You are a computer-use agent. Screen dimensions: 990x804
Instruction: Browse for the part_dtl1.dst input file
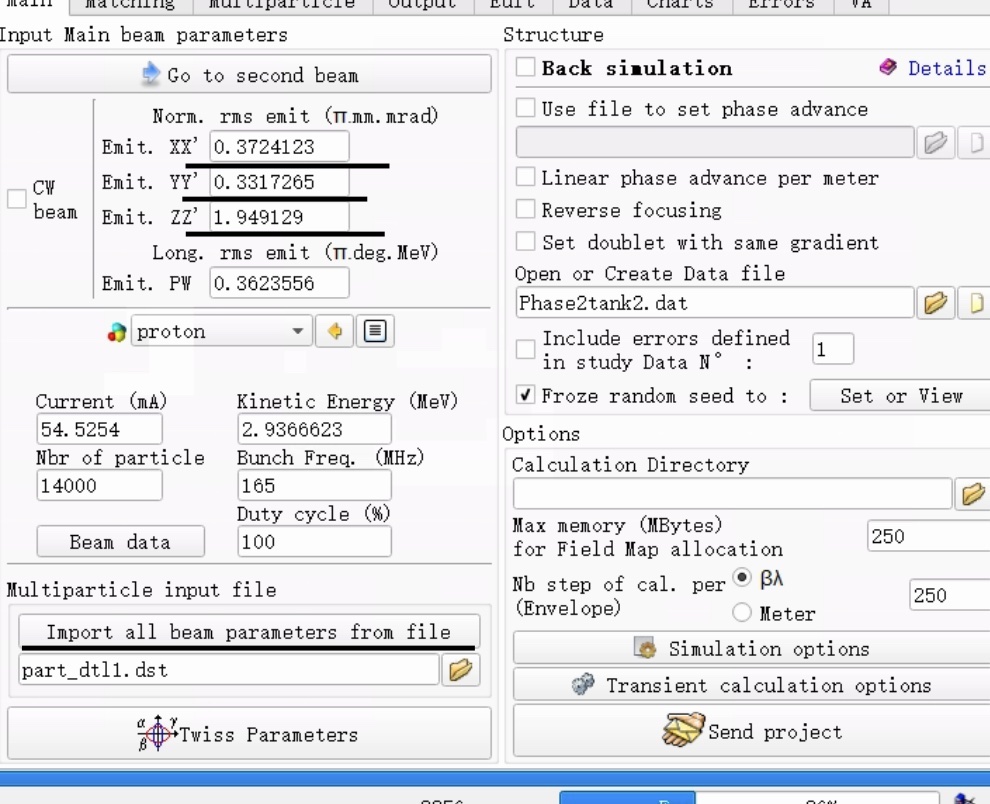[x=461, y=670]
